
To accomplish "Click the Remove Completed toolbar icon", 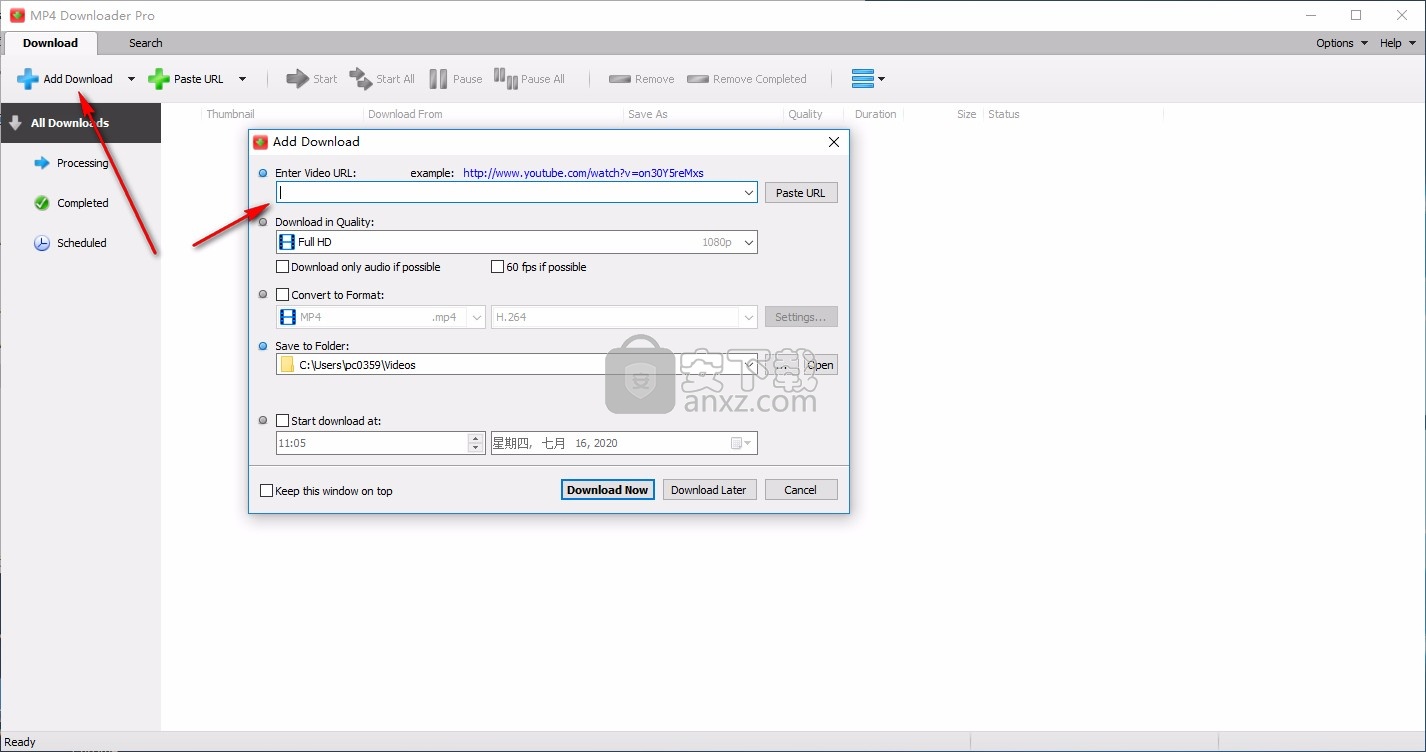I will (698, 79).
